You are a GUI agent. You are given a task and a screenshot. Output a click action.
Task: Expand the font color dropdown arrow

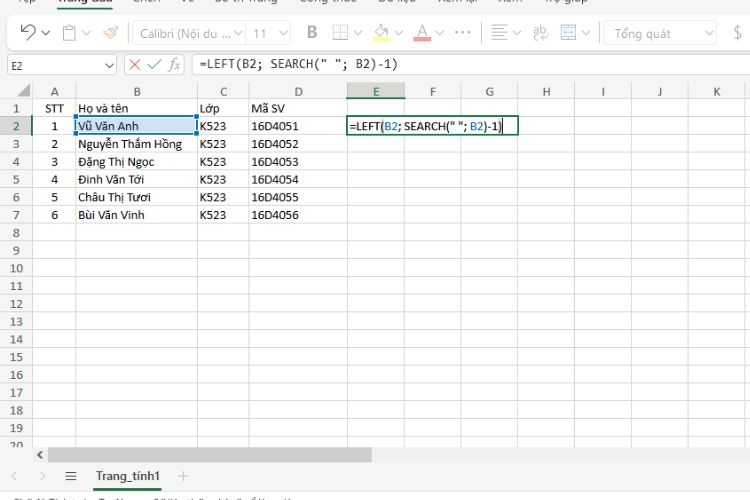pos(440,33)
